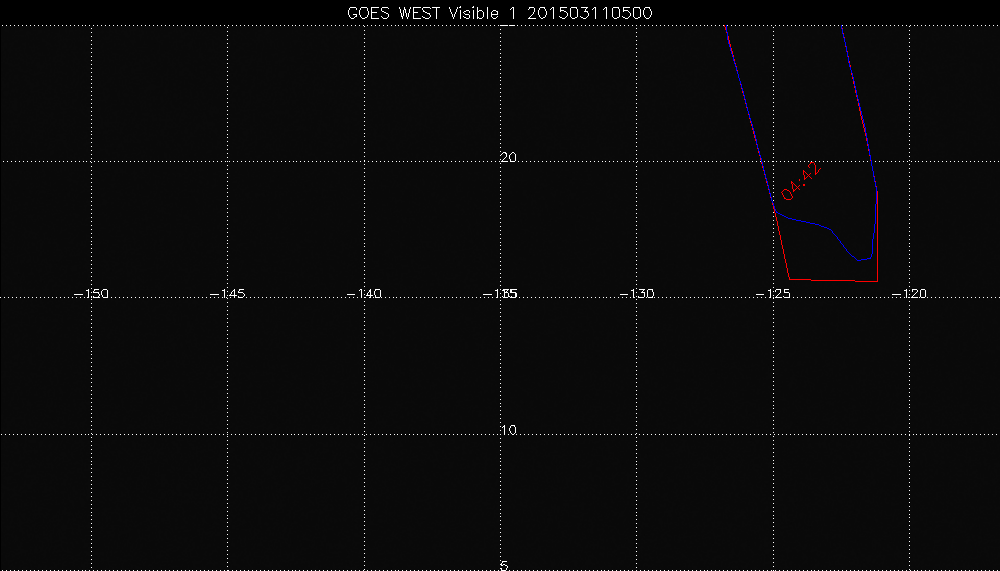Click the -130 longitude label

pyautogui.click(x=637, y=294)
